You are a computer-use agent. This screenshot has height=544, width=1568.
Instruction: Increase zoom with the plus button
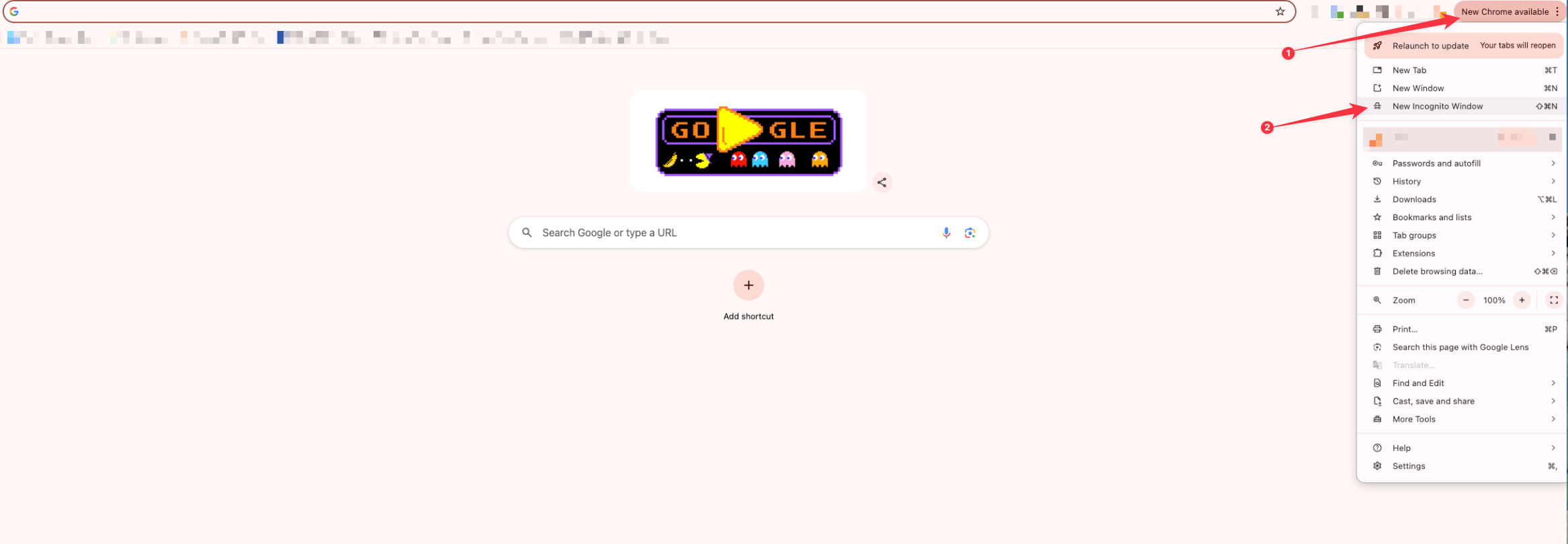(1522, 300)
